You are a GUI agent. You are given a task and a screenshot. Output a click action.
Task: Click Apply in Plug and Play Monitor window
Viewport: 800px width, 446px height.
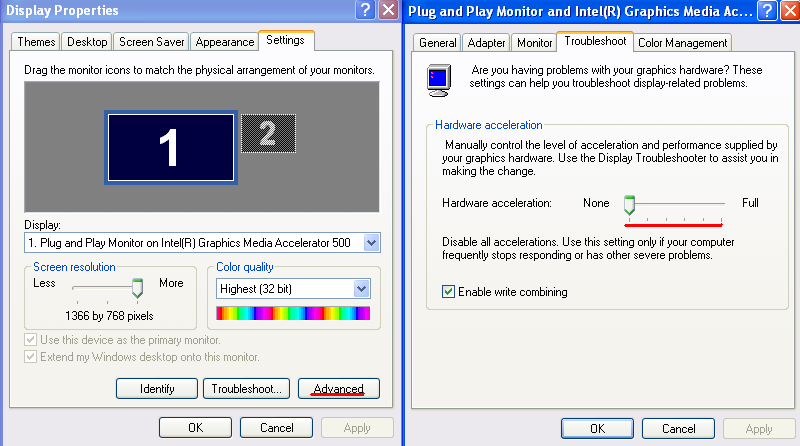pos(759,429)
